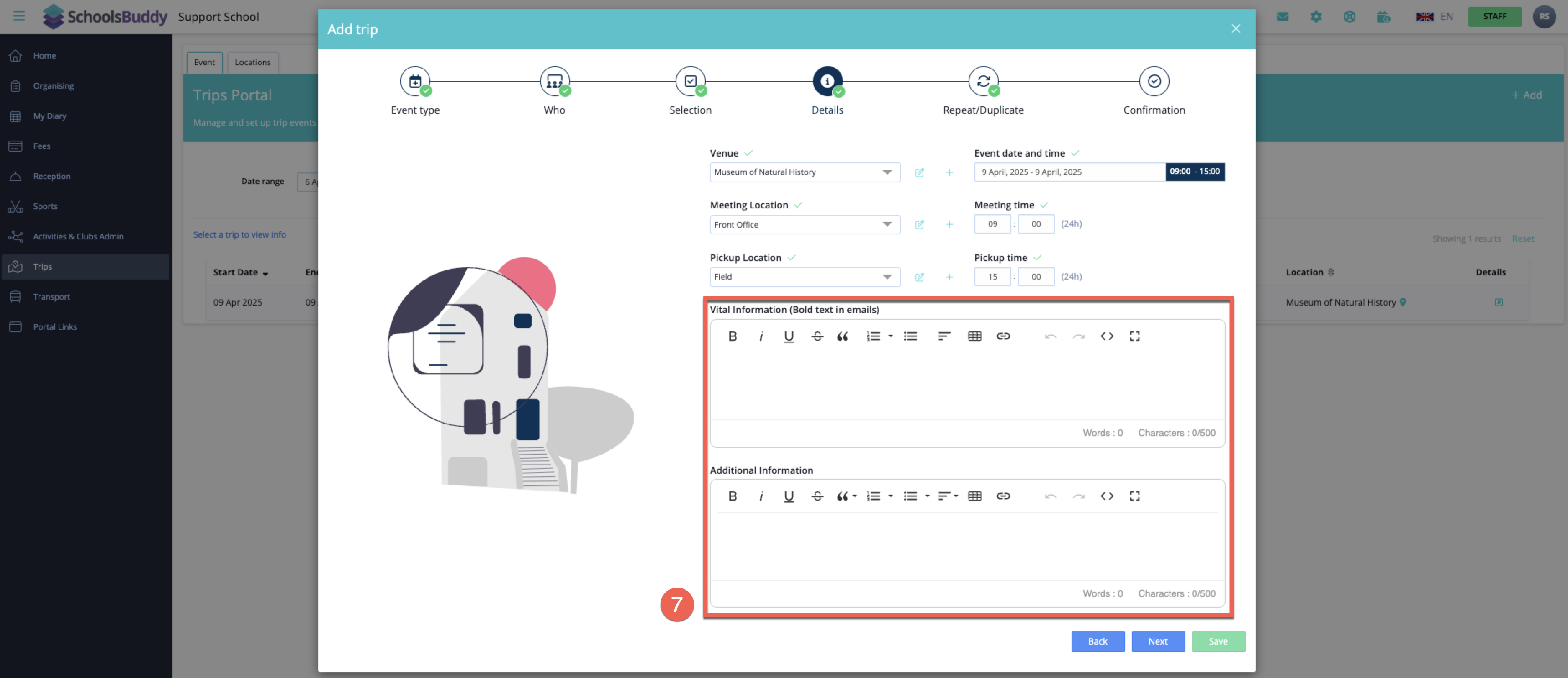Screen dimensions: 1568x678
Task: Click the Event date range field
Action: [x=1069, y=172]
